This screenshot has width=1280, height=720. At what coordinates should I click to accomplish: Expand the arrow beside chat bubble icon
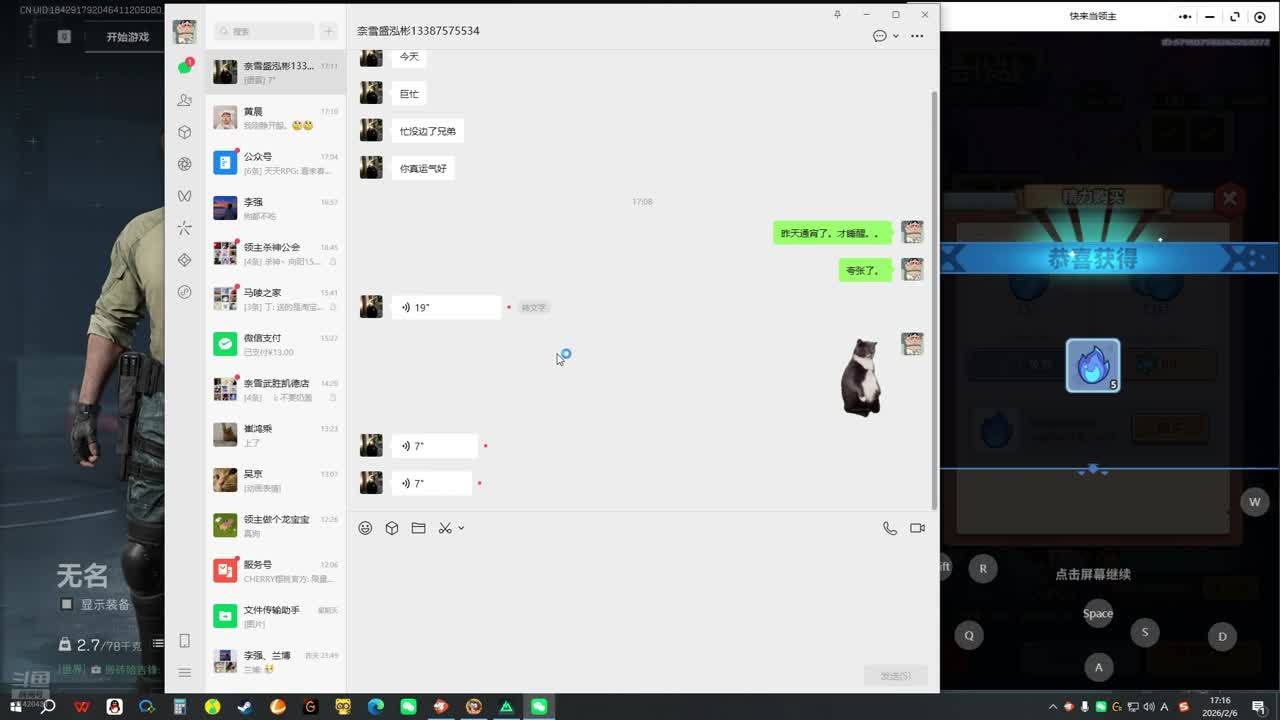tap(895, 36)
